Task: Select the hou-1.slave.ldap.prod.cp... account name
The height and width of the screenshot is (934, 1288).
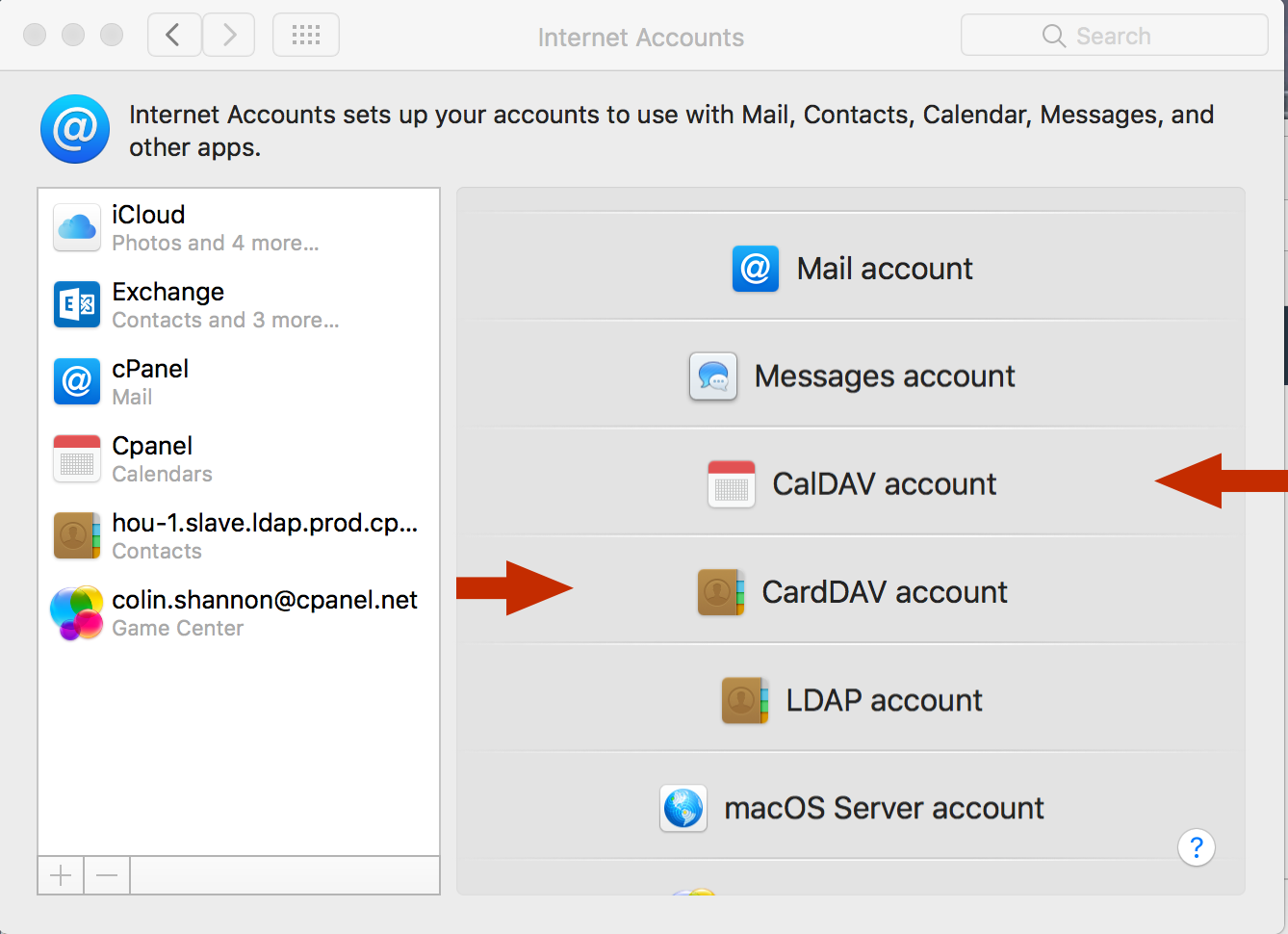Action: [x=265, y=523]
